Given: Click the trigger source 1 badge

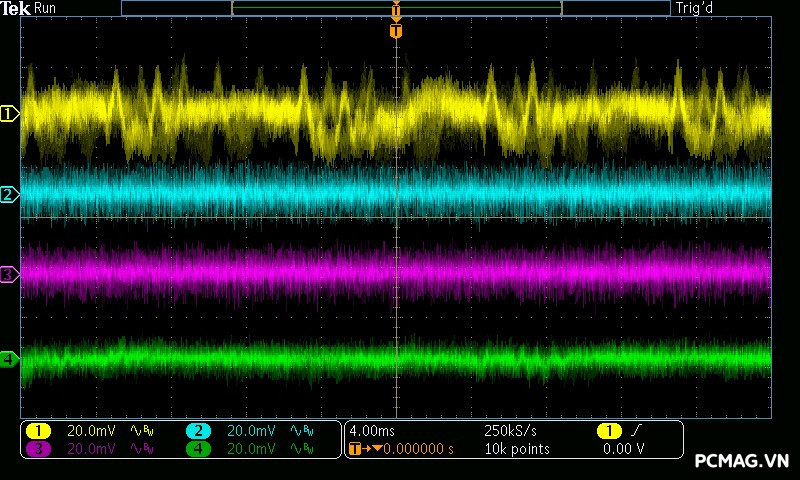Looking at the screenshot, I should pyautogui.click(x=609, y=430).
